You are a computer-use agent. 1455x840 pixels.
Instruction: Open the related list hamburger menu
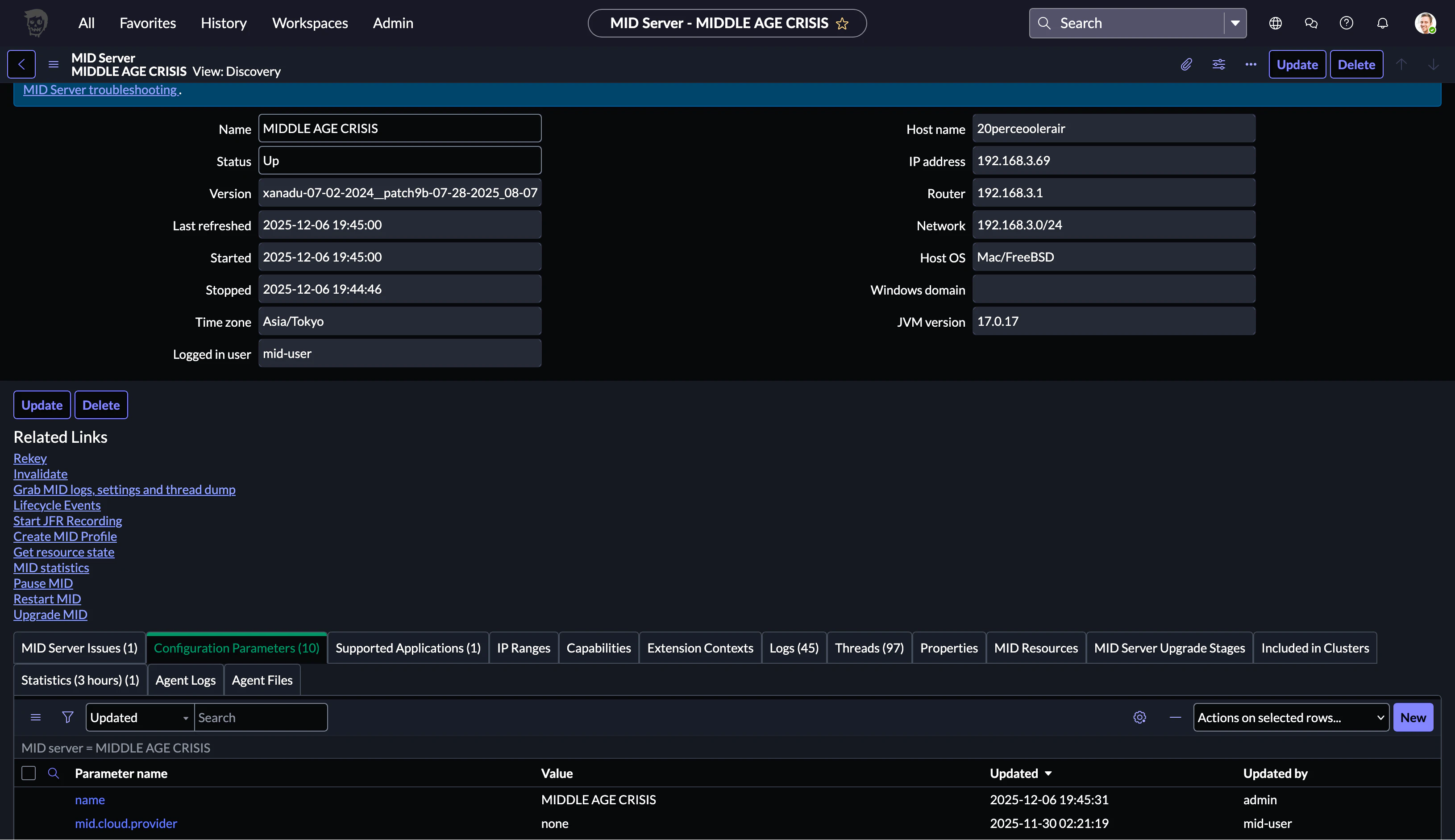click(36, 717)
